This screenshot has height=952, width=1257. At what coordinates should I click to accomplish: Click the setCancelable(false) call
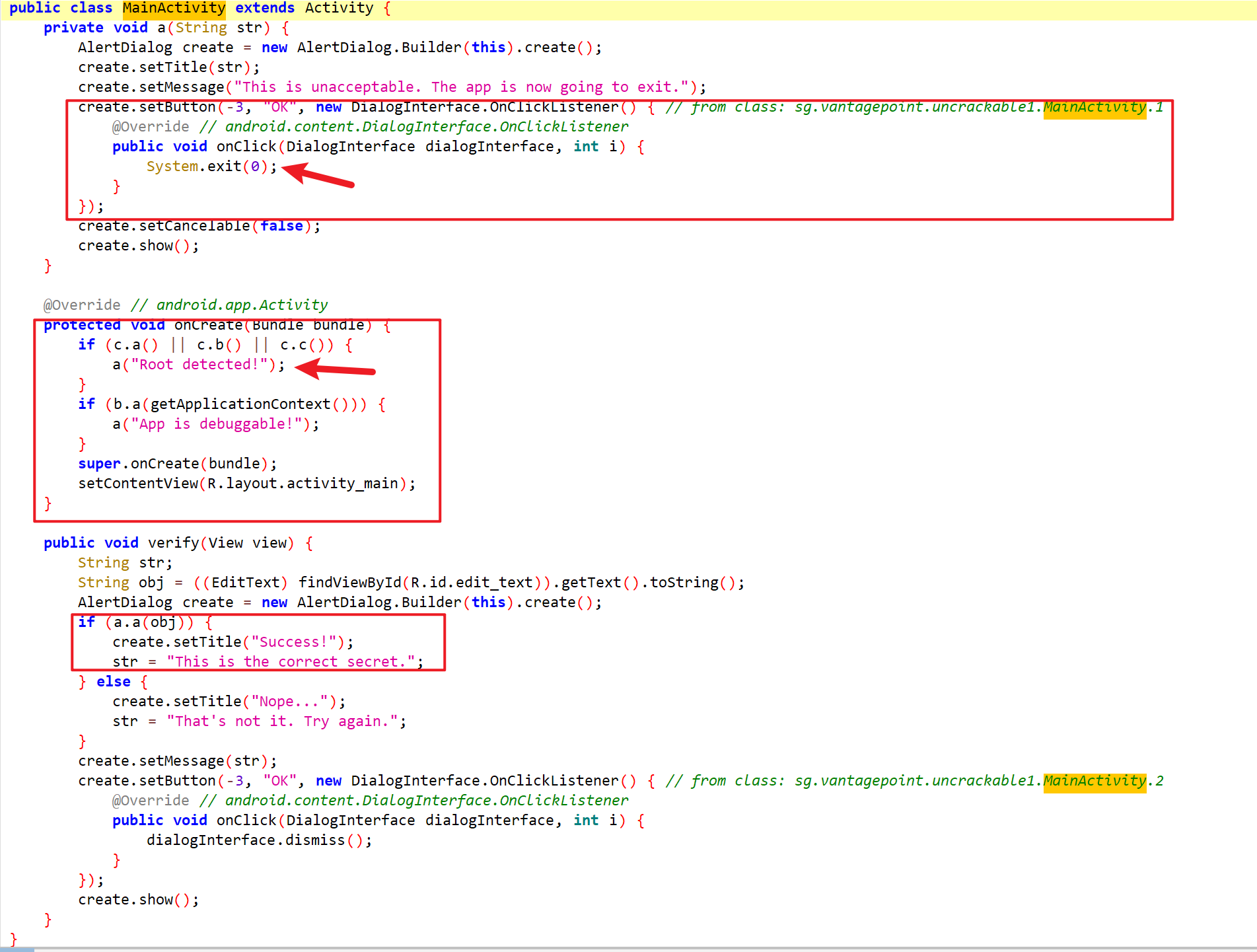point(198,226)
